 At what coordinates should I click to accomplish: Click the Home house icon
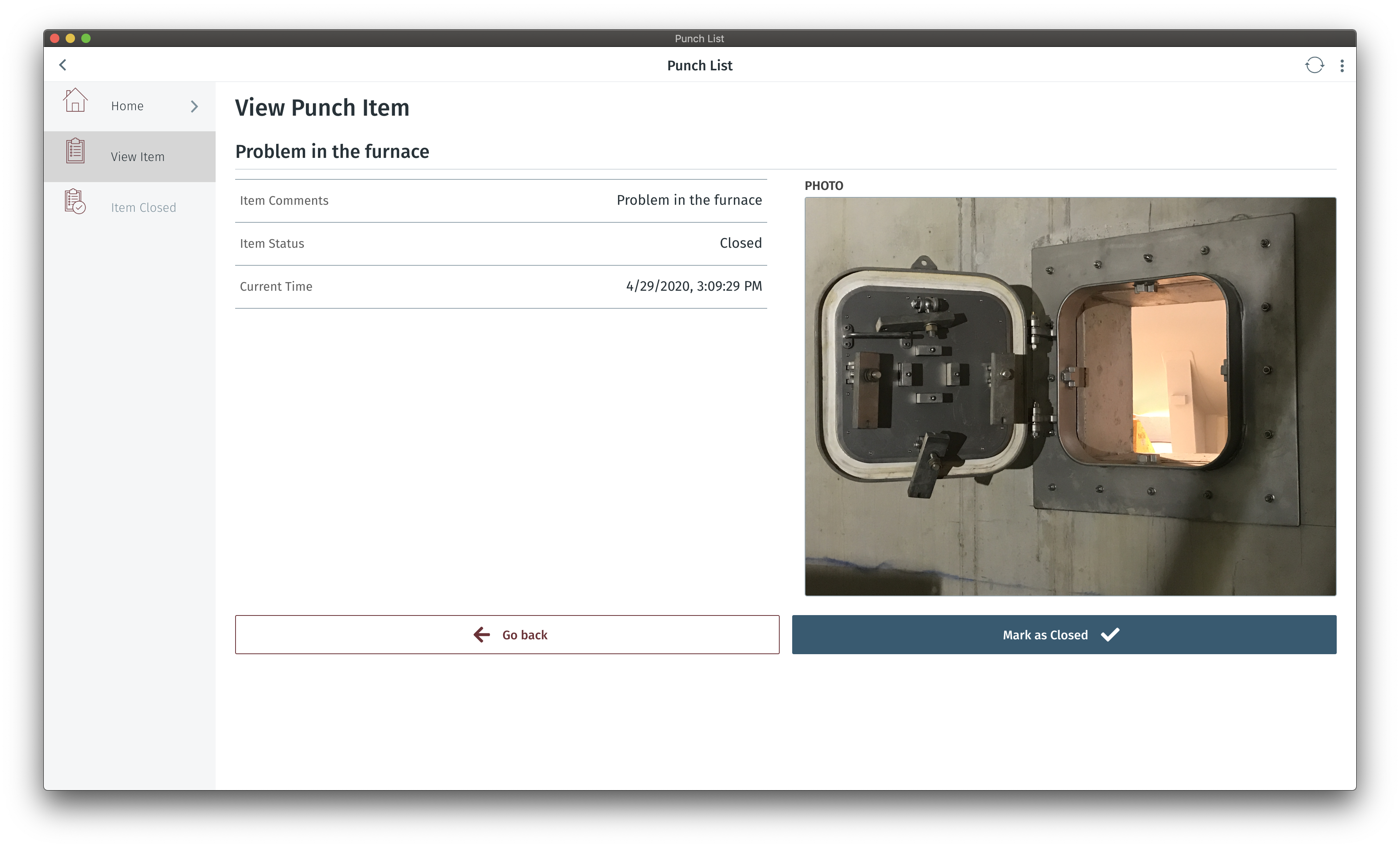(x=75, y=100)
